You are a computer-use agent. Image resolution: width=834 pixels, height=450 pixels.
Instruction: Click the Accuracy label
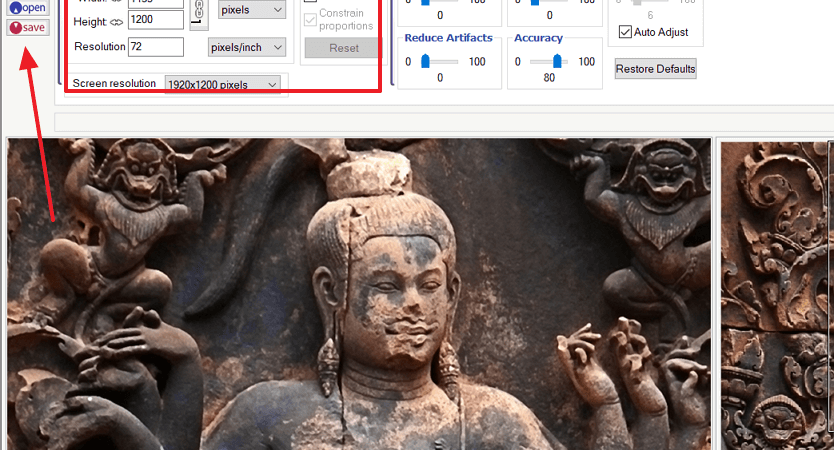click(538, 38)
